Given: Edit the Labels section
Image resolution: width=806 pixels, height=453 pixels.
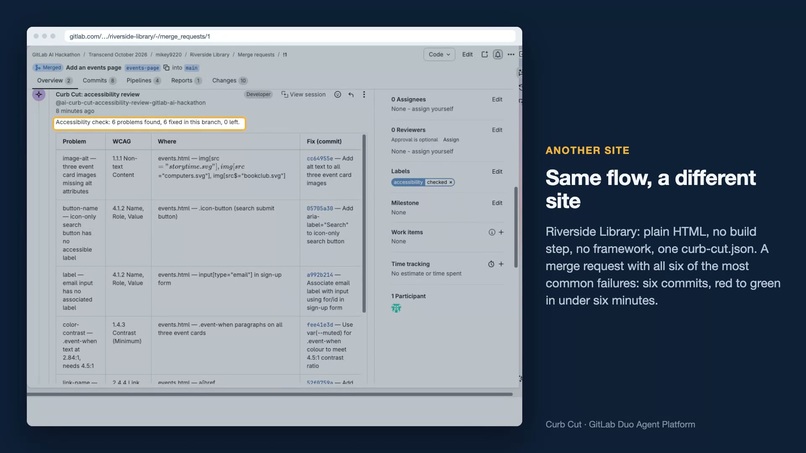Looking at the screenshot, I should coord(497,172).
